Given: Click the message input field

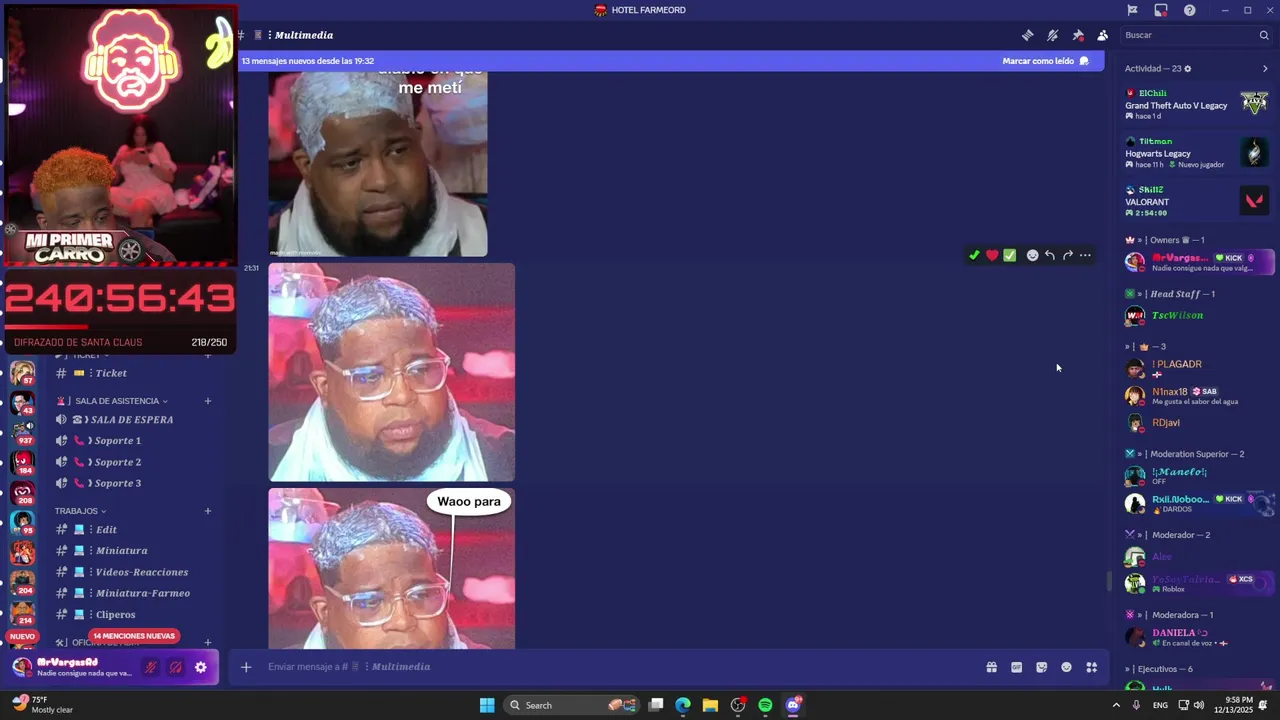Looking at the screenshot, I should point(620,667).
